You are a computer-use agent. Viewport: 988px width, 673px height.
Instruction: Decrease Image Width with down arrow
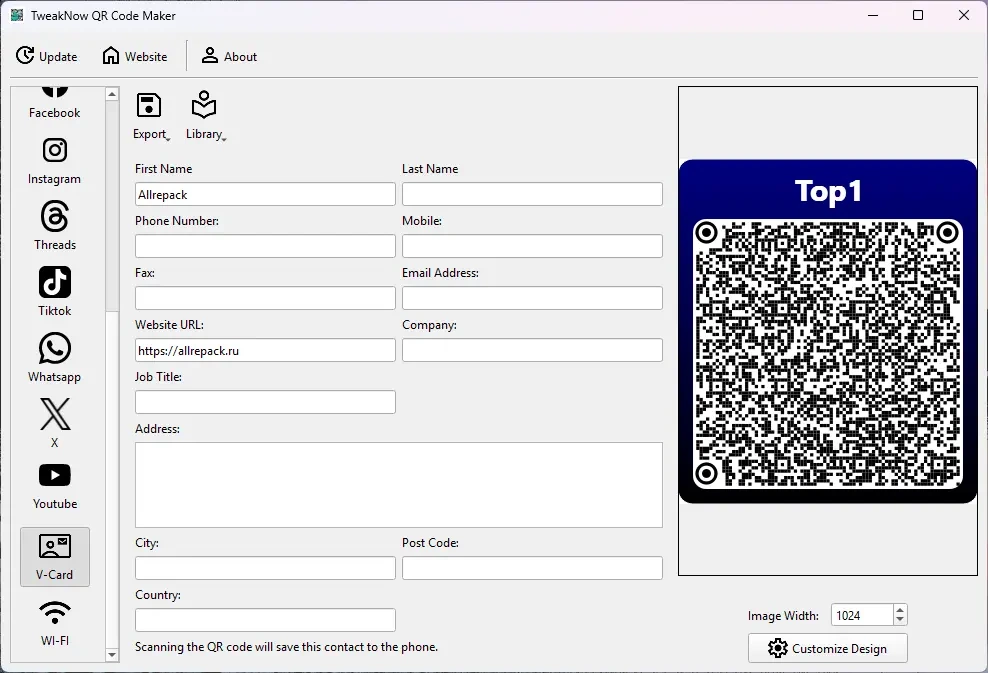coord(900,620)
